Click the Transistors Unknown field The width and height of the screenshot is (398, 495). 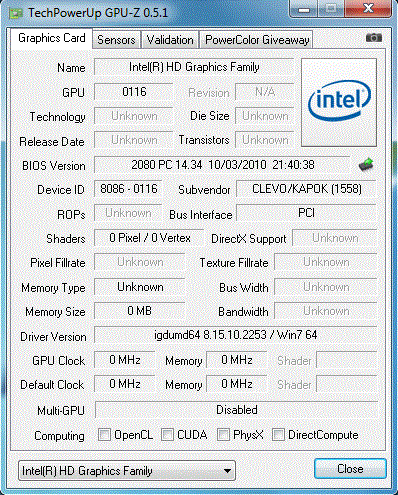pyautogui.click(x=265, y=140)
